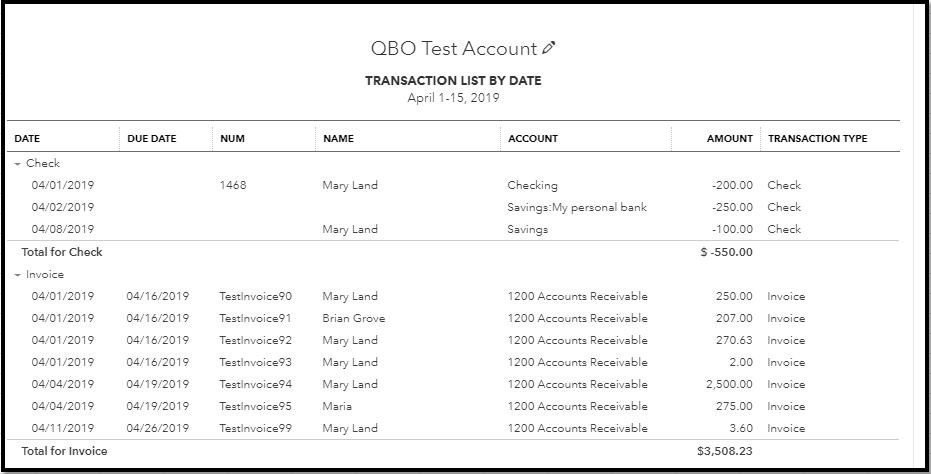Collapse the Invoice group arrow
Image resolution: width=931 pixels, height=474 pixels.
pos(18,274)
